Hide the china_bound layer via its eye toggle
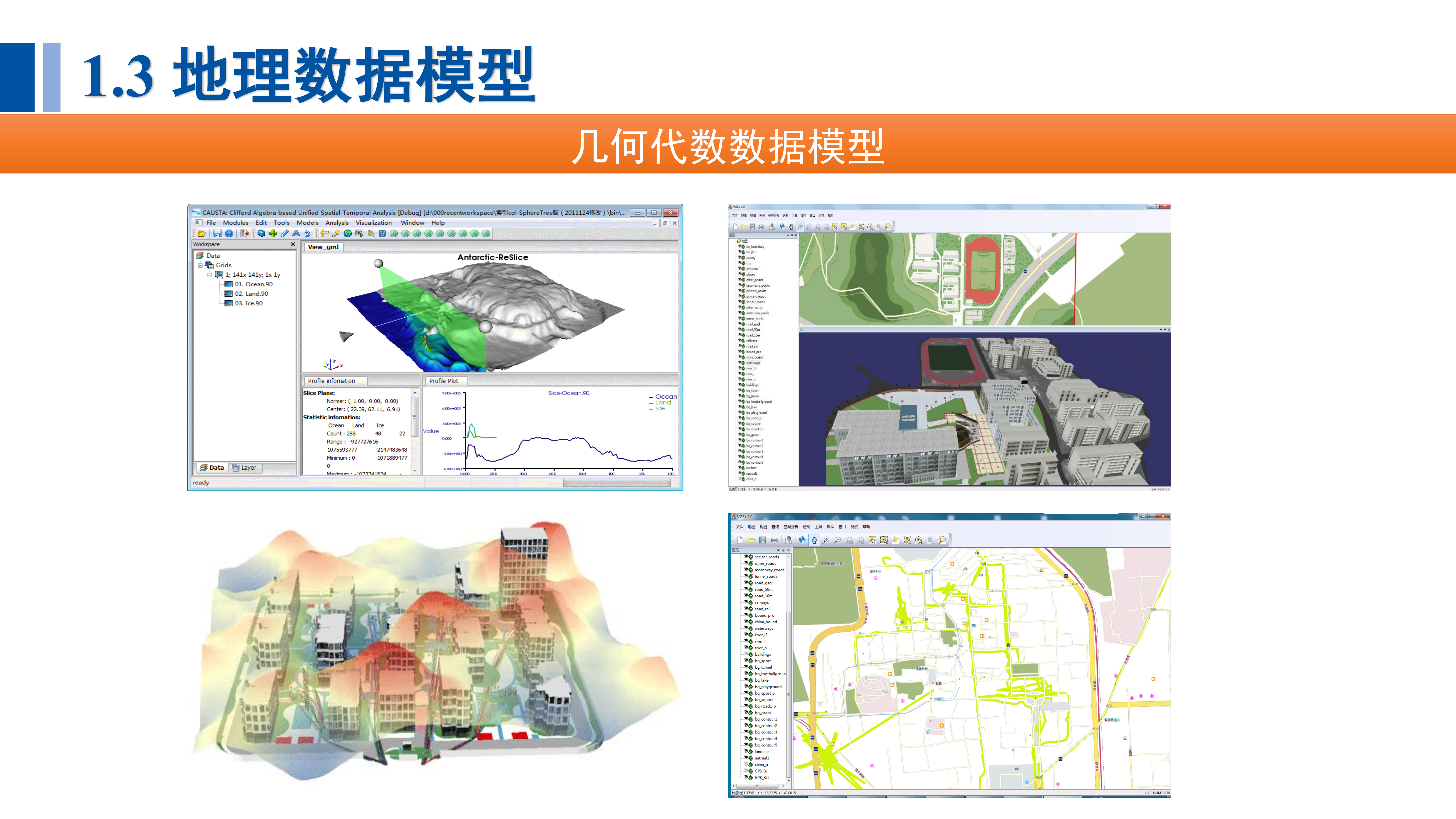Image resolution: width=1456 pixels, height=819 pixels. pyautogui.click(x=746, y=622)
